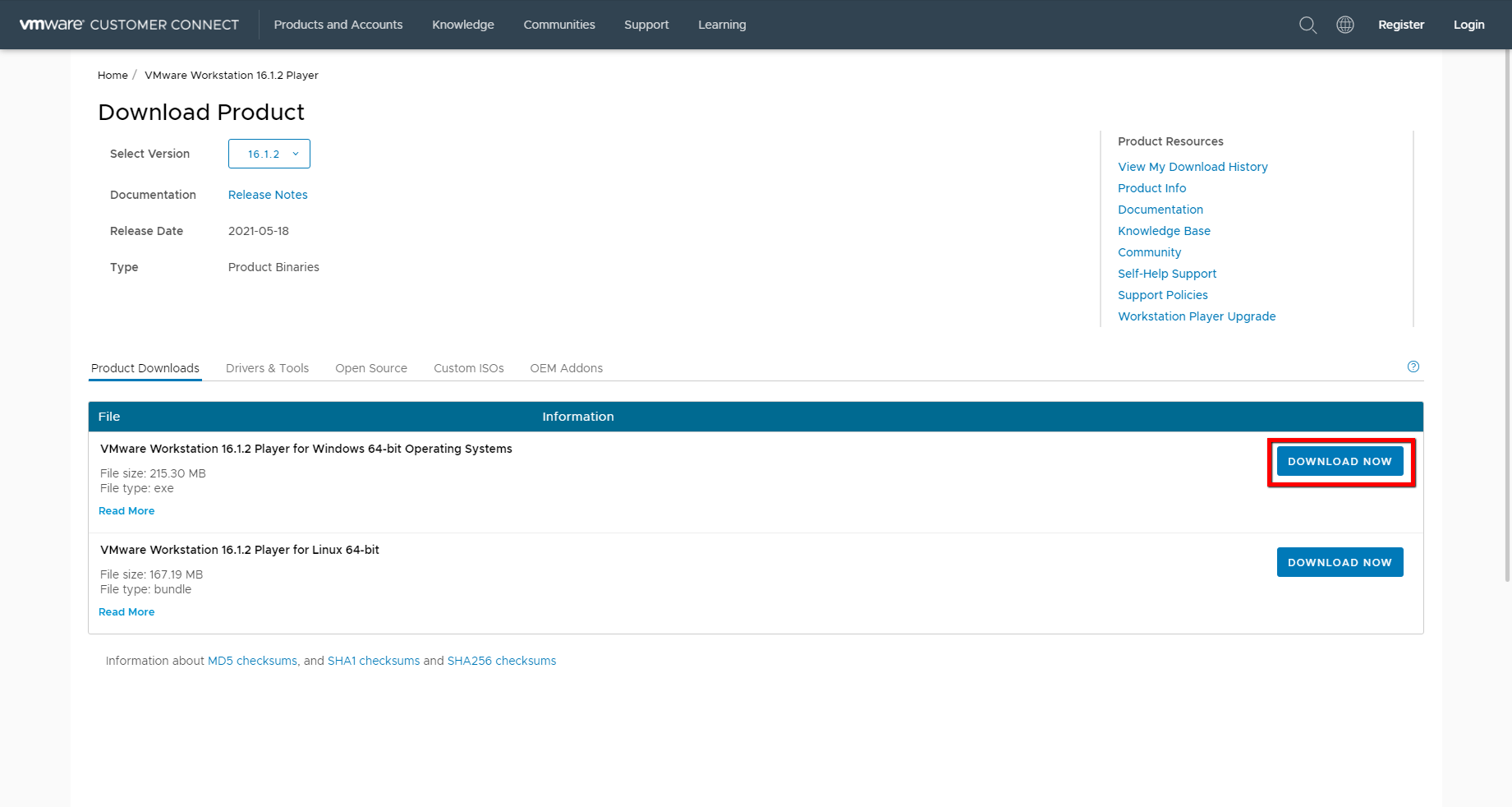1512x807 pixels.
Task: Open the search magnifier icon
Action: click(1307, 25)
